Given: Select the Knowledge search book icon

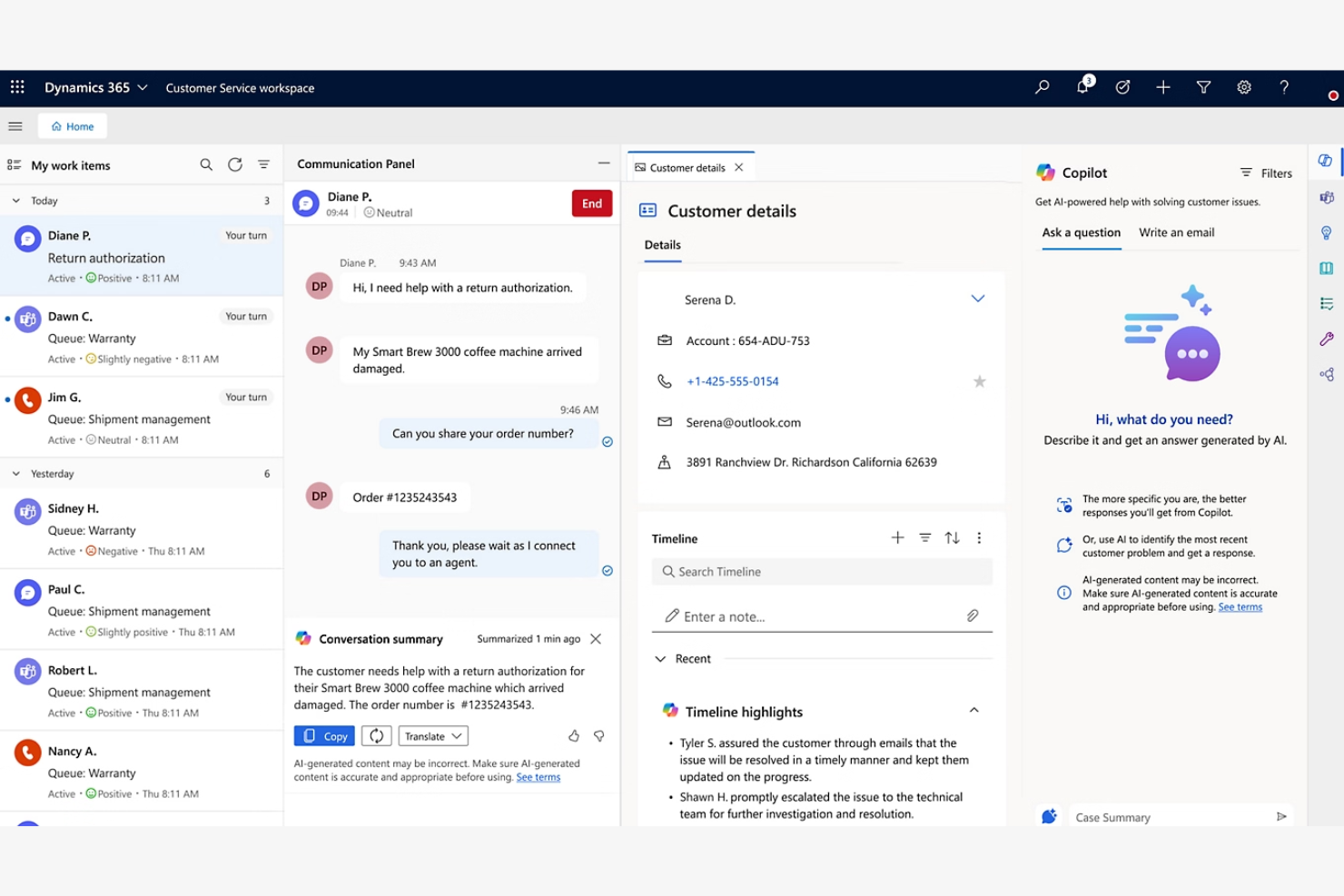Looking at the screenshot, I should [1326, 268].
